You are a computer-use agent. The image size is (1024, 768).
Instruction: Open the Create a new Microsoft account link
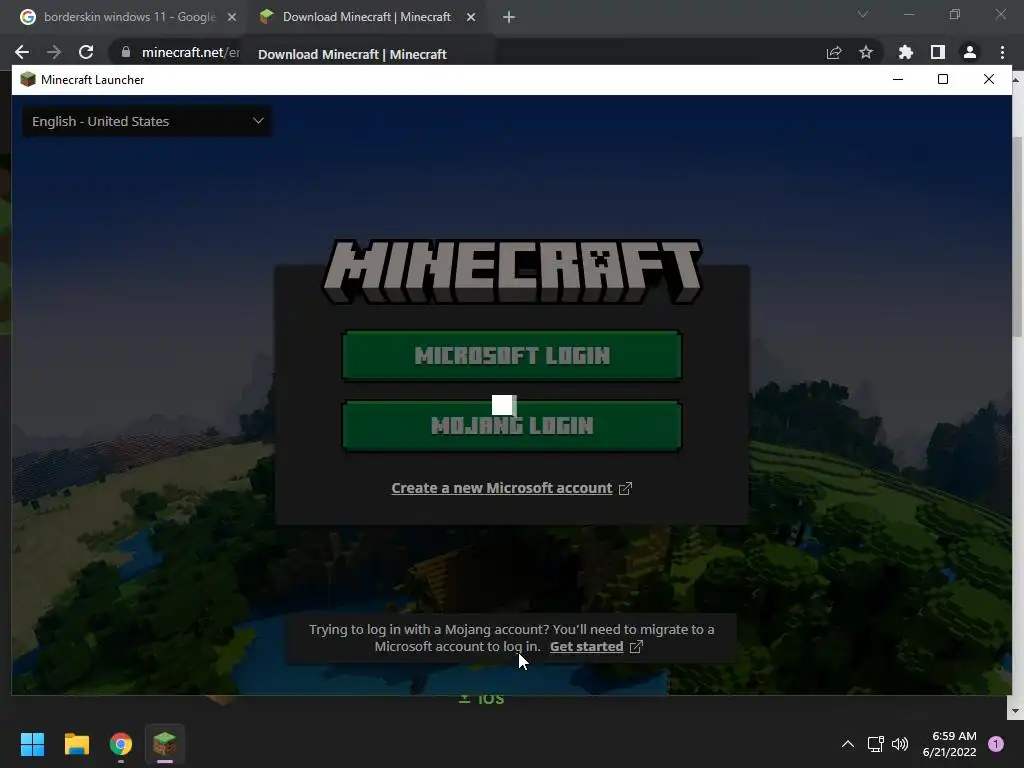pyautogui.click(x=502, y=488)
